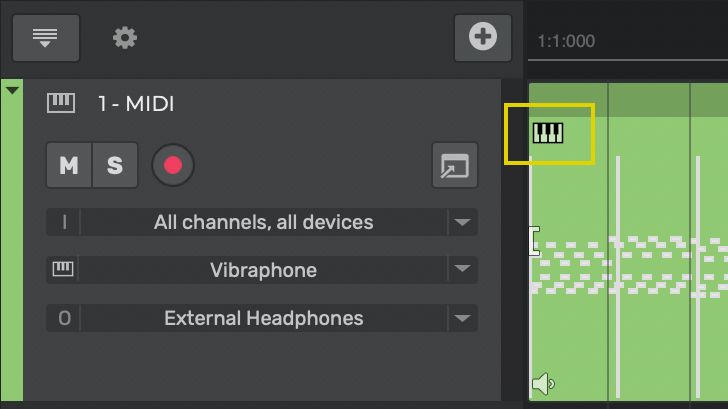
Task: Arm the track with red record button
Action: tap(173, 165)
